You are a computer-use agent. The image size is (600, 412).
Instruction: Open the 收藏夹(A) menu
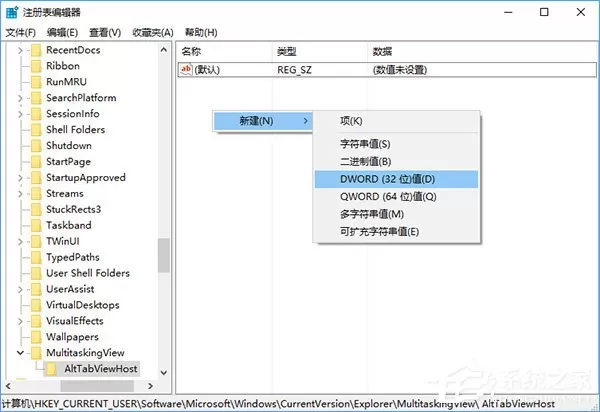153,33
